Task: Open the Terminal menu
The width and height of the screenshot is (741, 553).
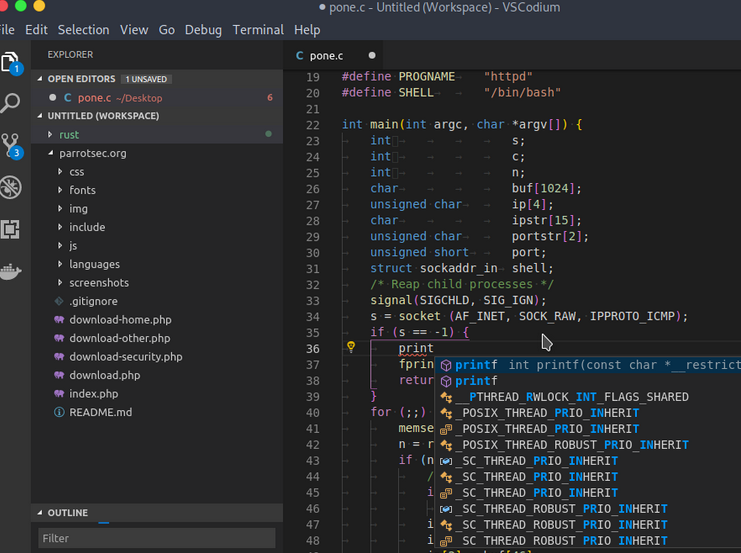Action: click(258, 30)
